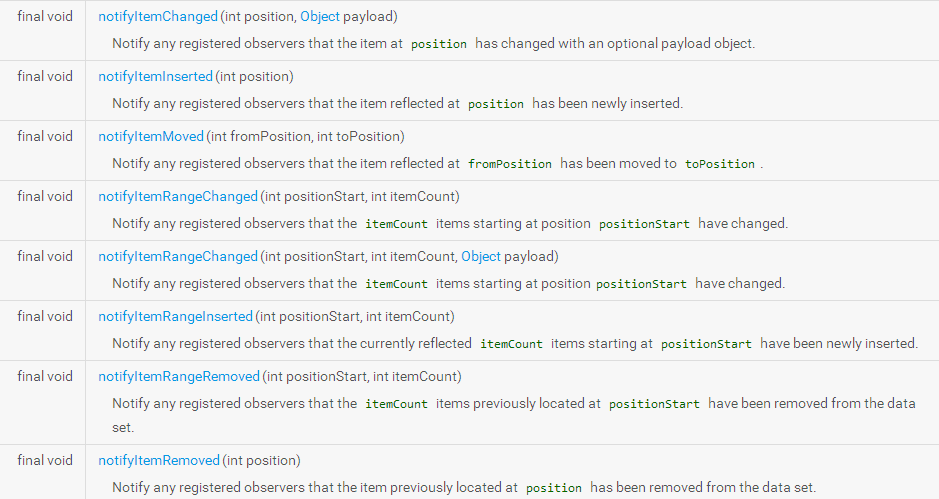Screen dimensions: 939x499
Task: Open notifyItemRangeChanged link with Object payload
Action: (x=178, y=257)
